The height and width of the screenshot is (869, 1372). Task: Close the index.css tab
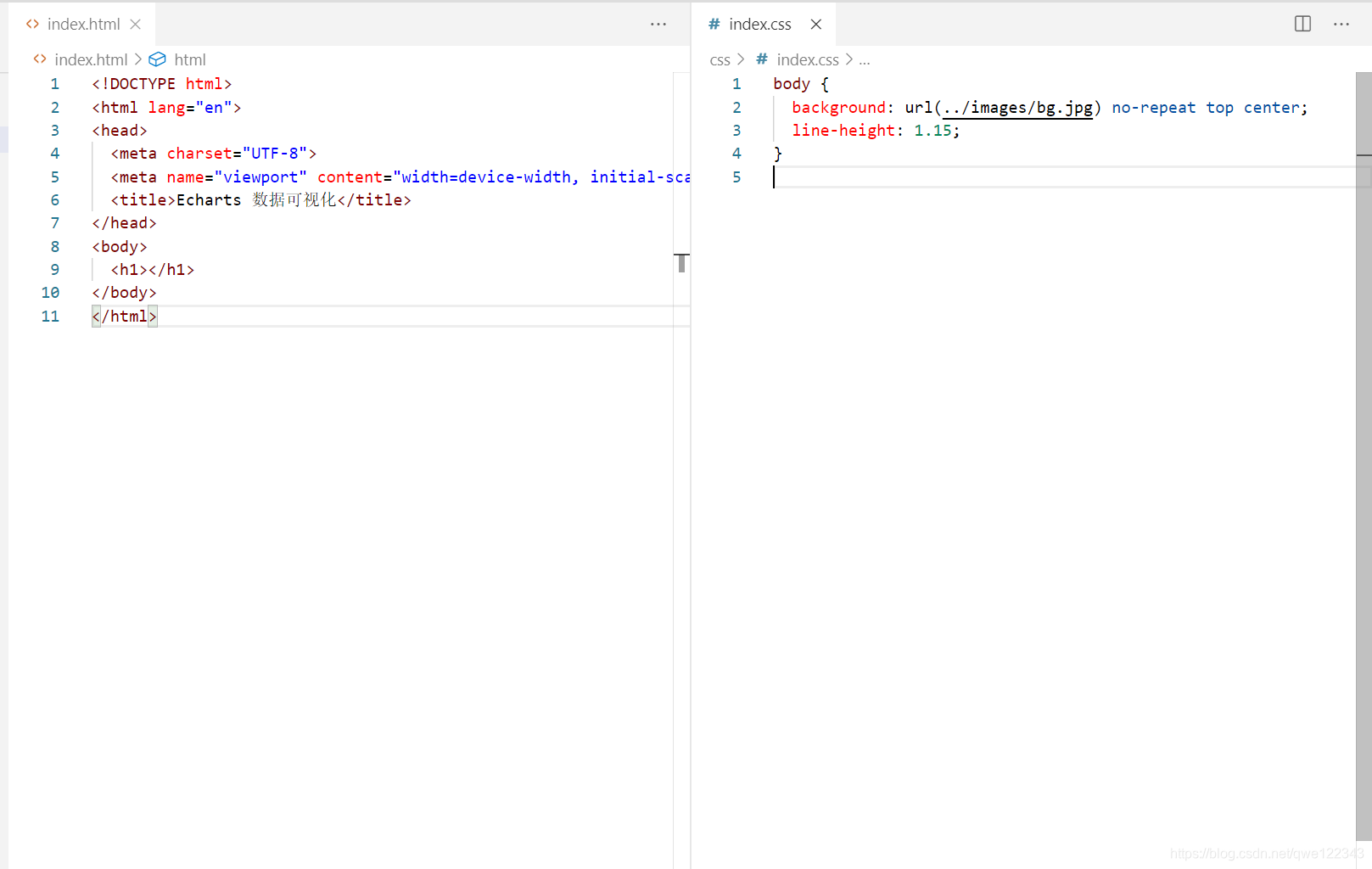[x=816, y=25]
